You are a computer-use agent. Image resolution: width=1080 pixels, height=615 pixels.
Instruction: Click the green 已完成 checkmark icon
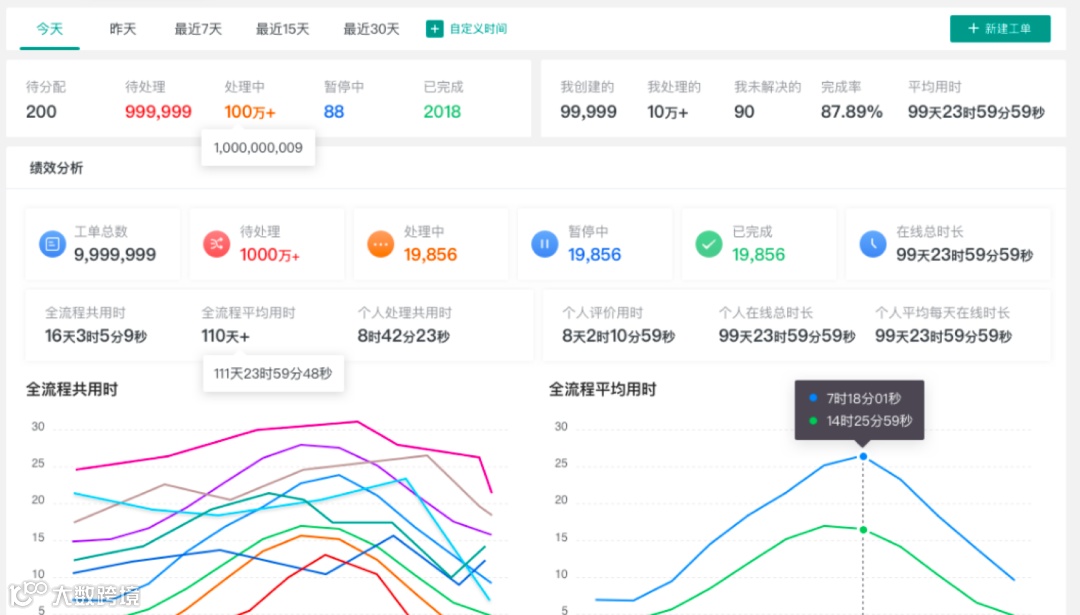click(708, 244)
